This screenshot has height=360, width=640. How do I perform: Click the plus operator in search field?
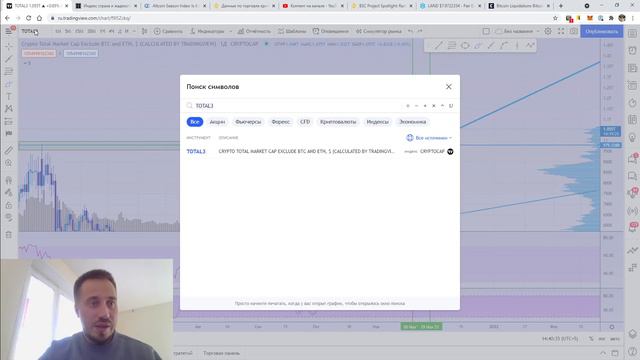point(425,106)
